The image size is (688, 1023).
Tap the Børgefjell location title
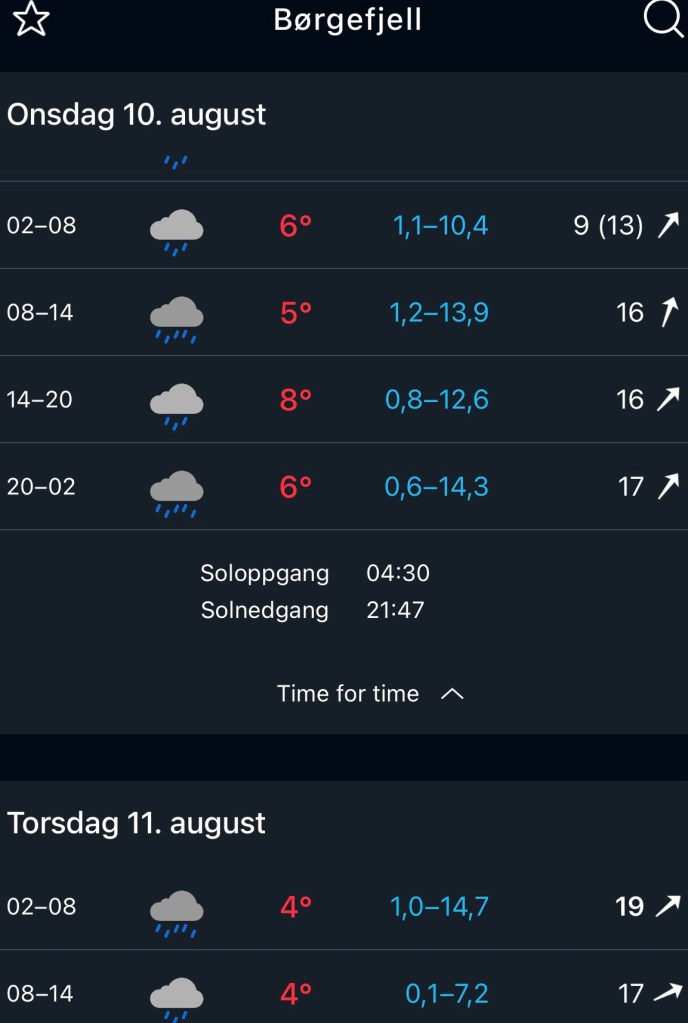tap(348, 20)
